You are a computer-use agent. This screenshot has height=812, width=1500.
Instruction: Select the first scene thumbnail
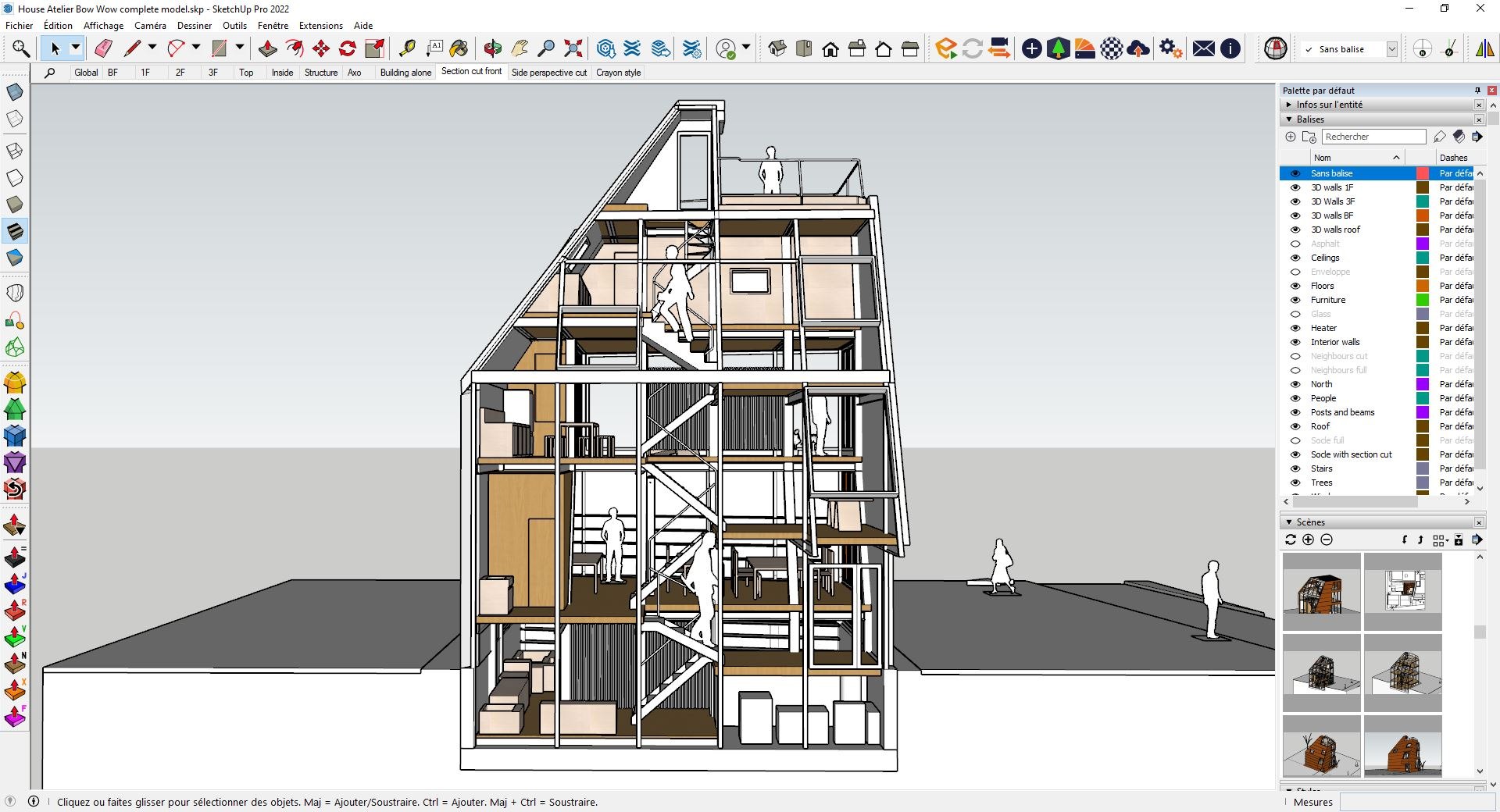pyautogui.click(x=1322, y=592)
